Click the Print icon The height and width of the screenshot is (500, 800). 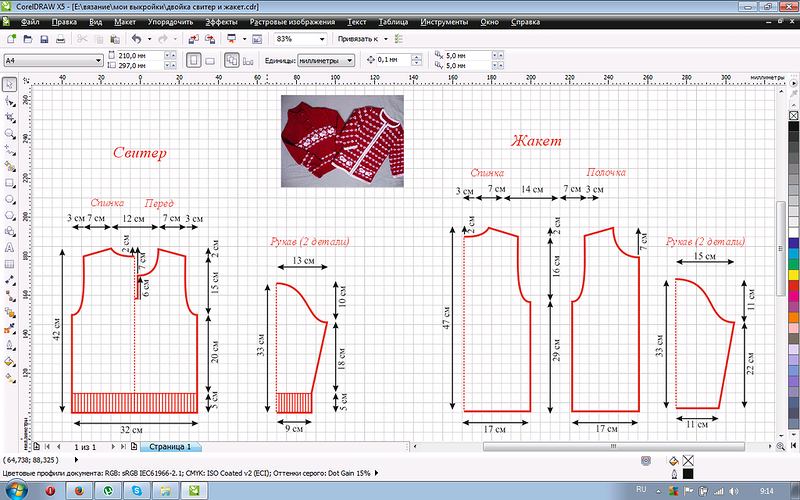point(60,39)
